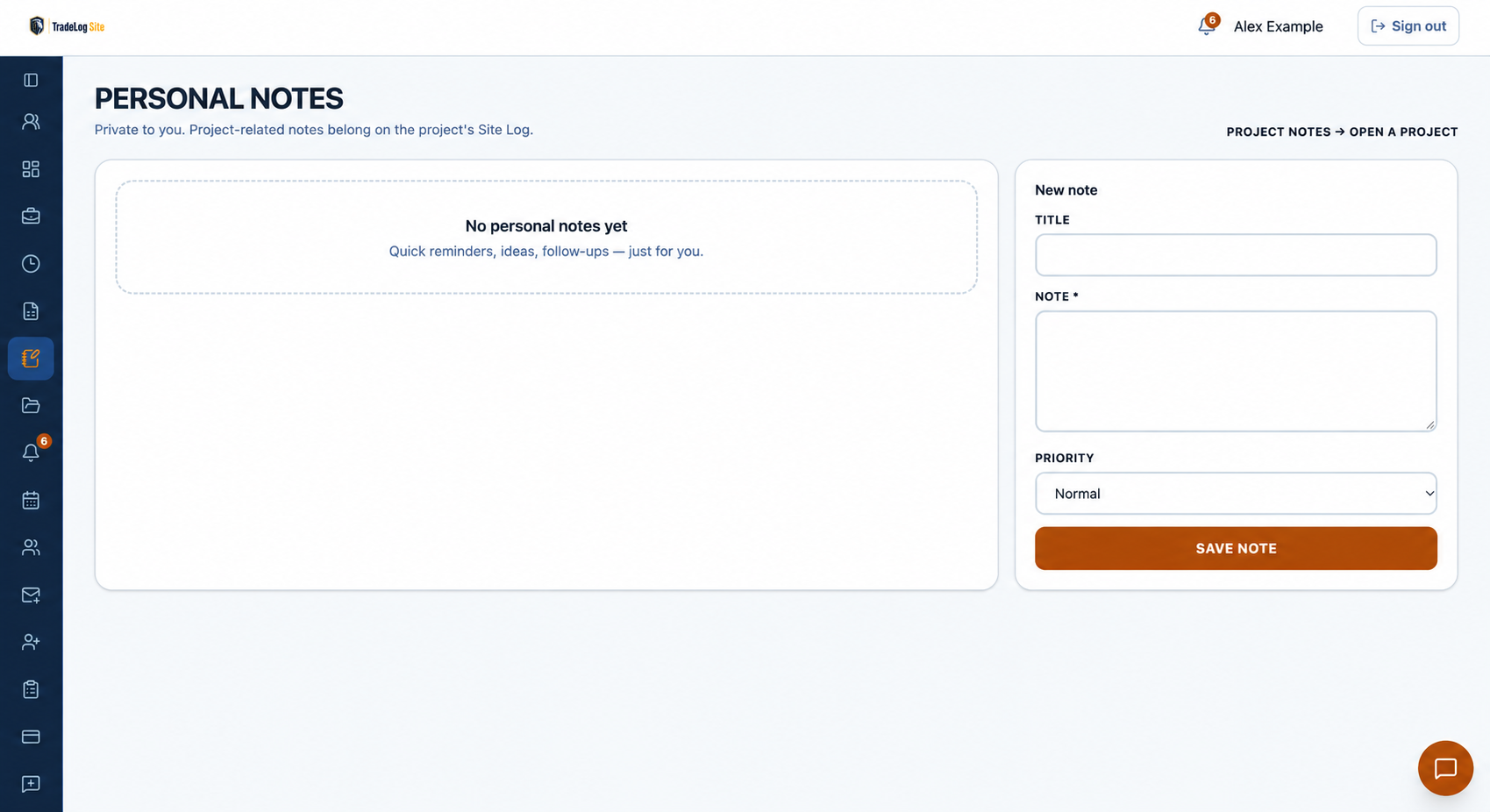
Task: Open the document report icon
Action: pyautogui.click(x=31, y=310)
